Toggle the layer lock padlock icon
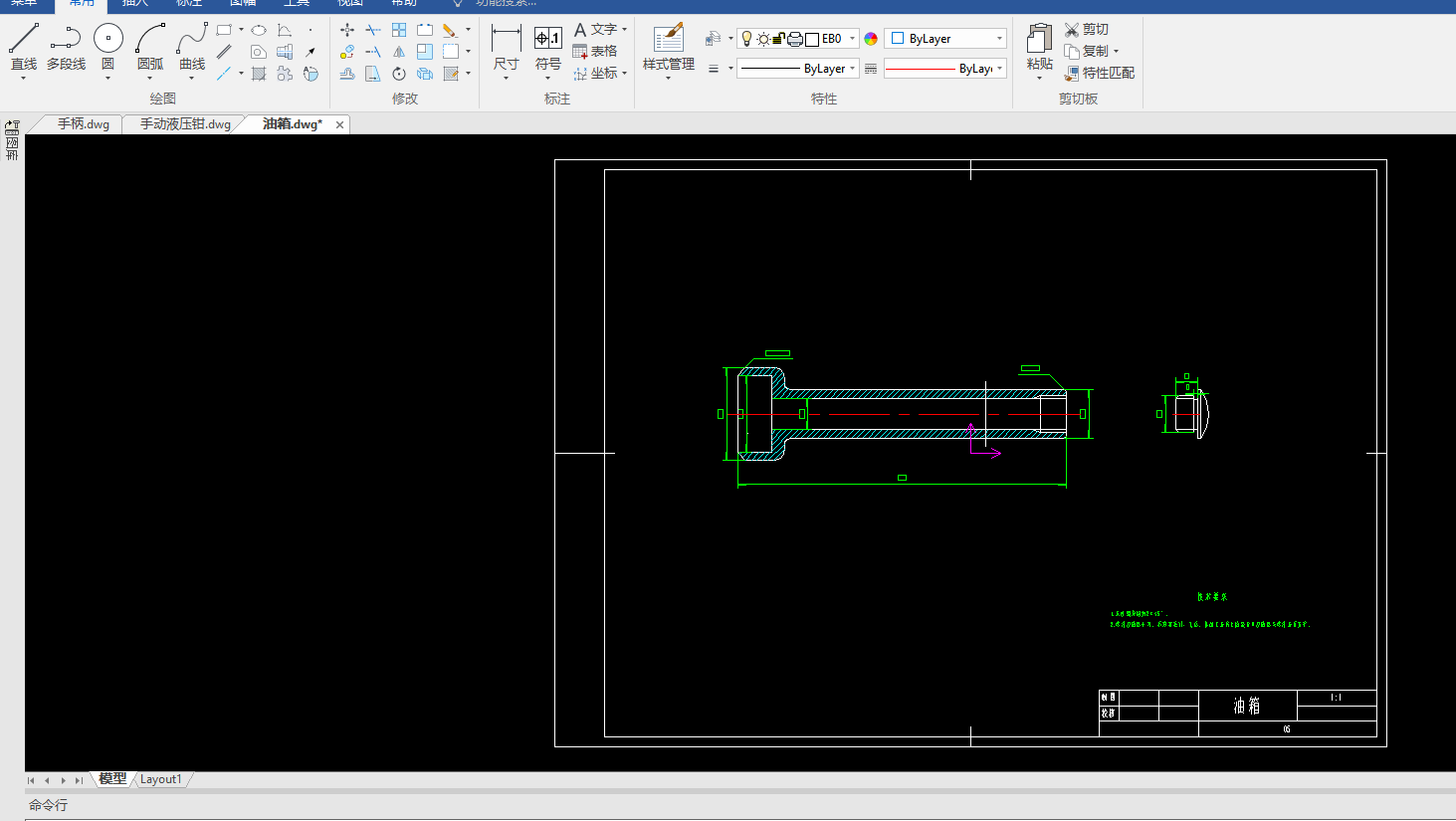The width and height of the screenshot is (1456, 821). click(778, 39)
